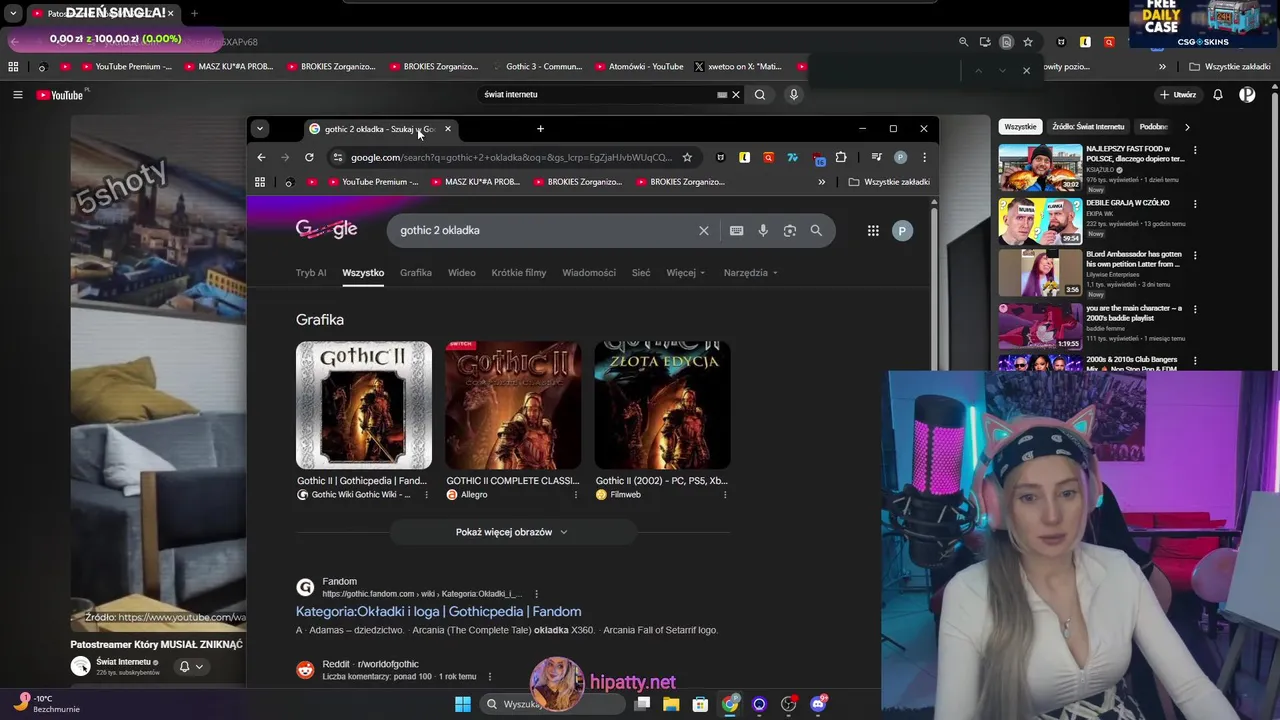Show more bookmarks in YouTube window bar
The image size is (1280, 720).
click(1162, 67)
